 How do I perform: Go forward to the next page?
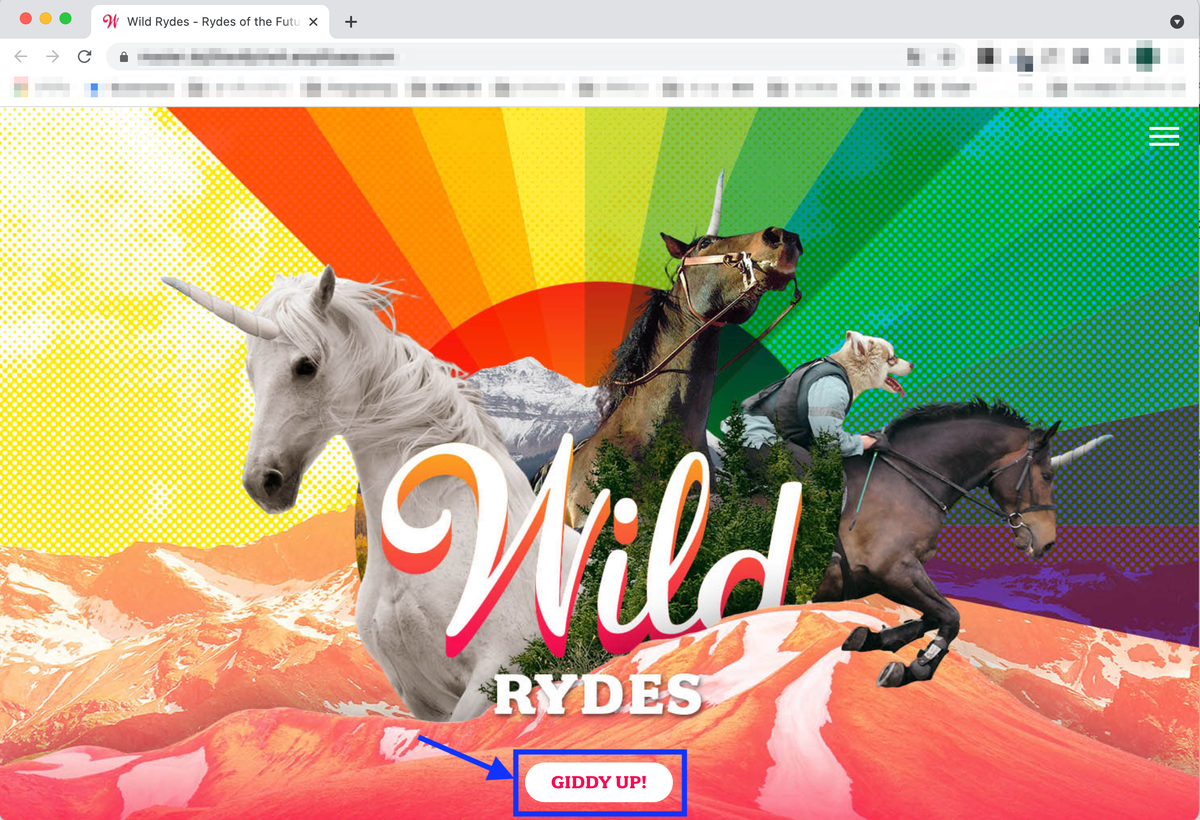click(52, 57)
